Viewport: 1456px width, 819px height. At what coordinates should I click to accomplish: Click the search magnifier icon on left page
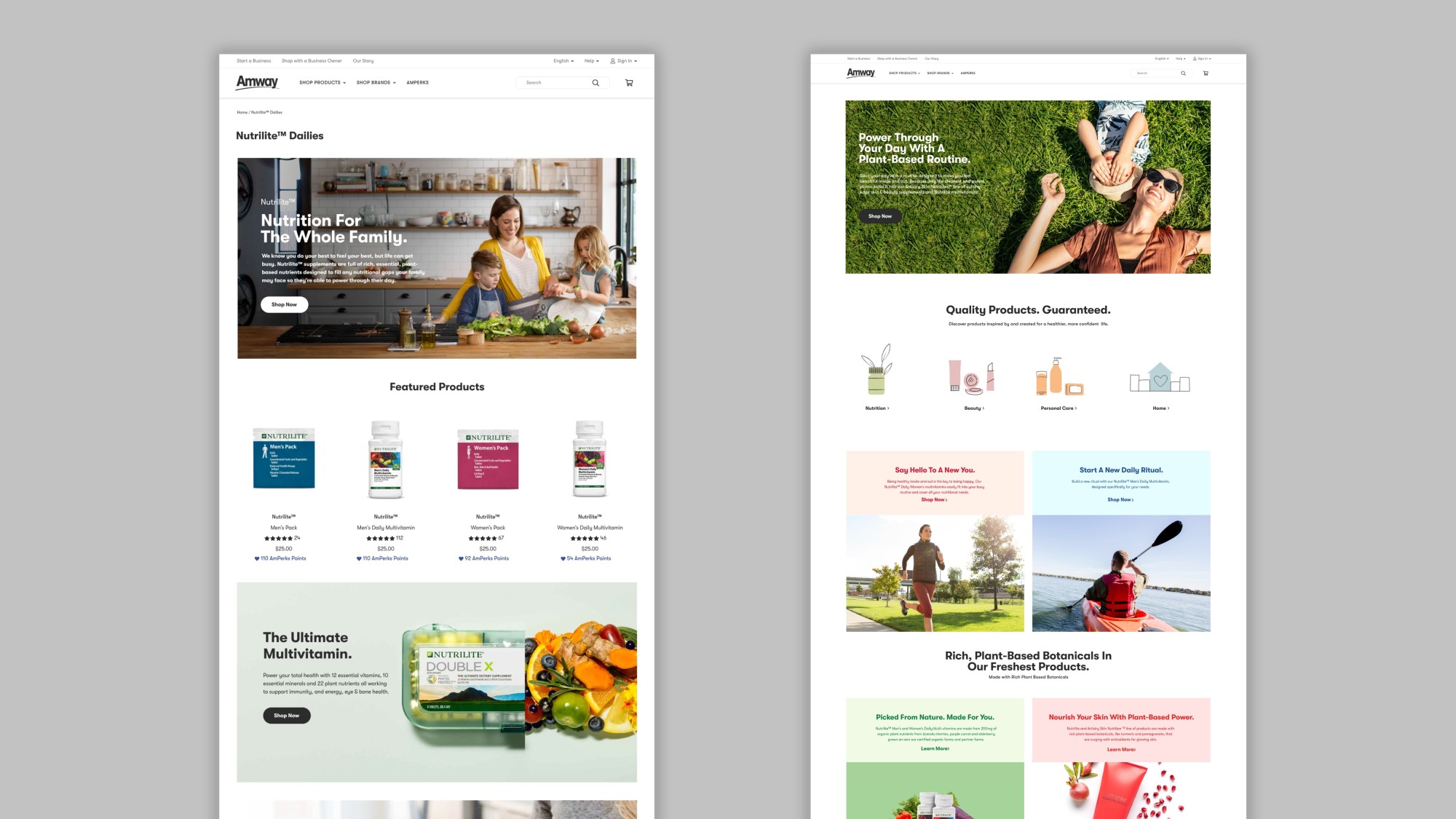point(596,83)
